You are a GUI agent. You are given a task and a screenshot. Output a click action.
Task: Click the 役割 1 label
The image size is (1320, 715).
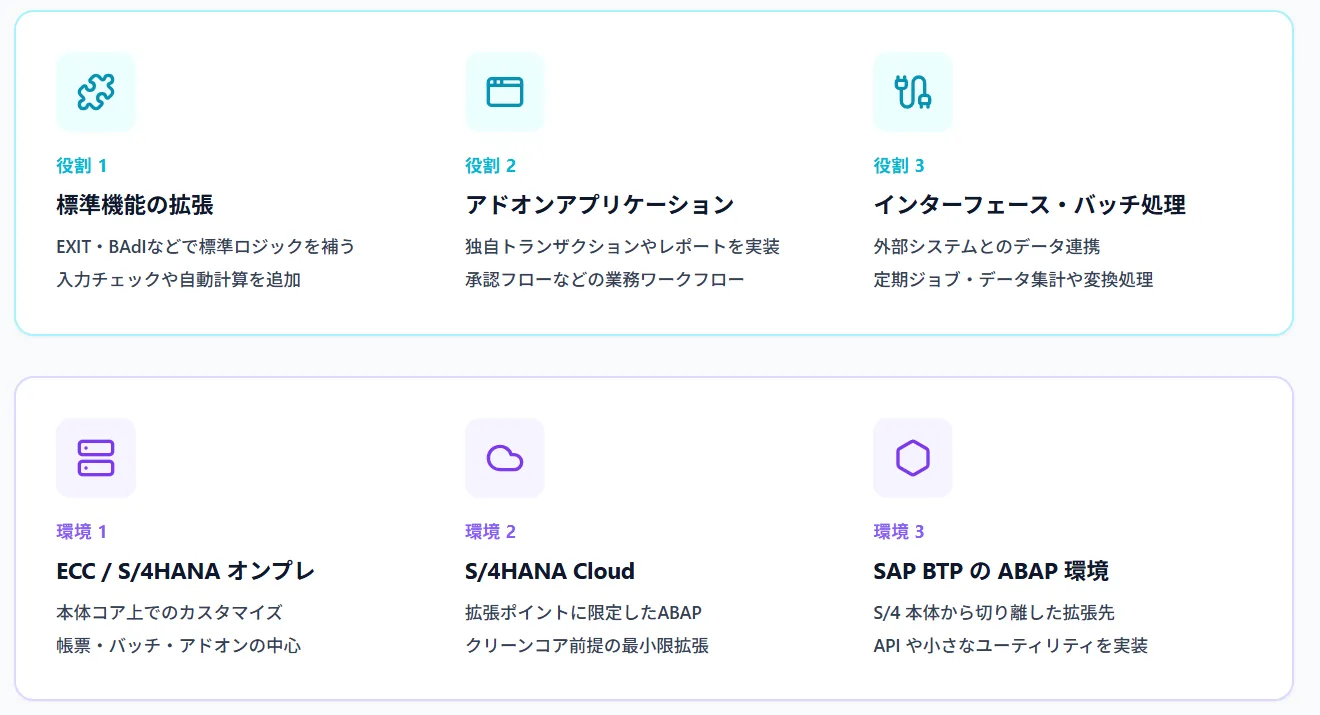tap(82, 166)
